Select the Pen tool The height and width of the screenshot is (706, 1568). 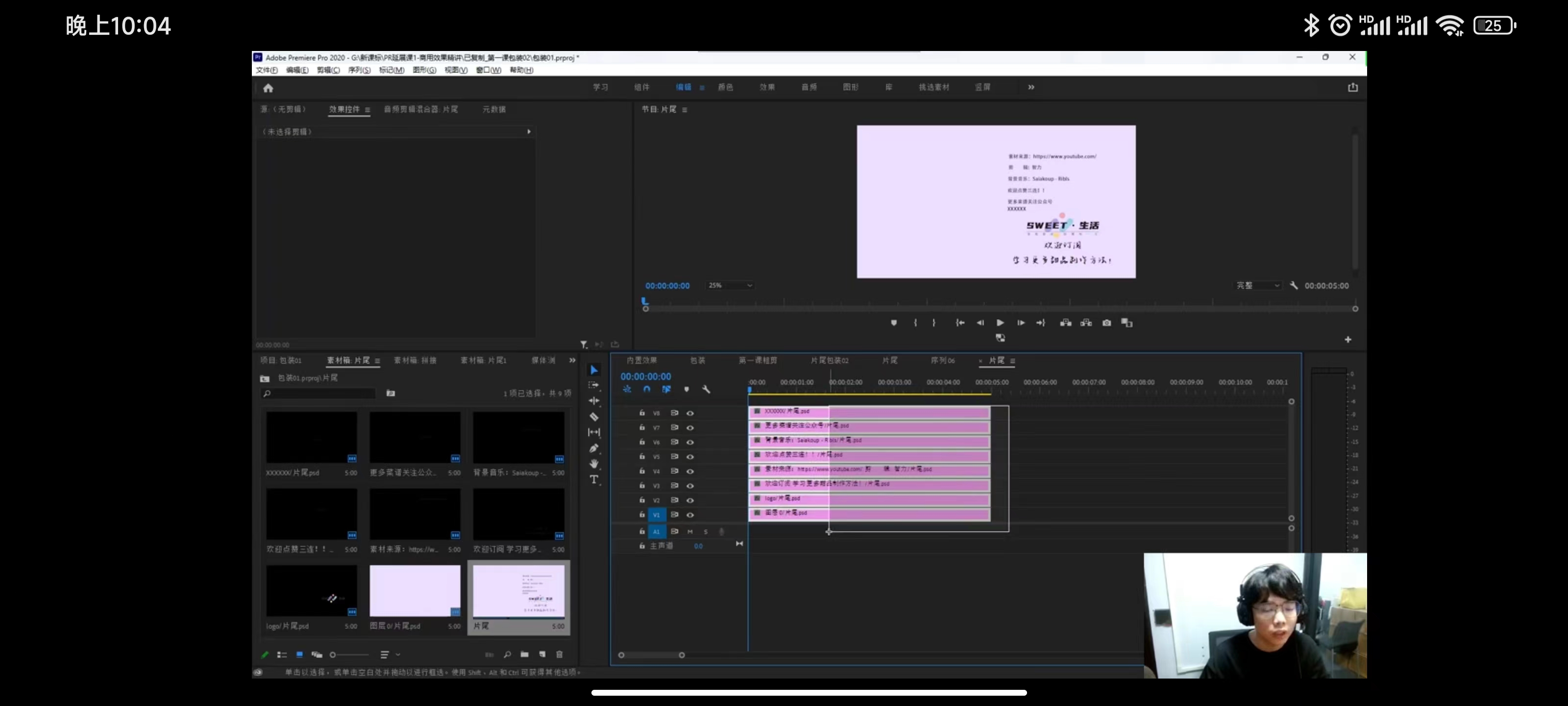(x=594, y=448)
